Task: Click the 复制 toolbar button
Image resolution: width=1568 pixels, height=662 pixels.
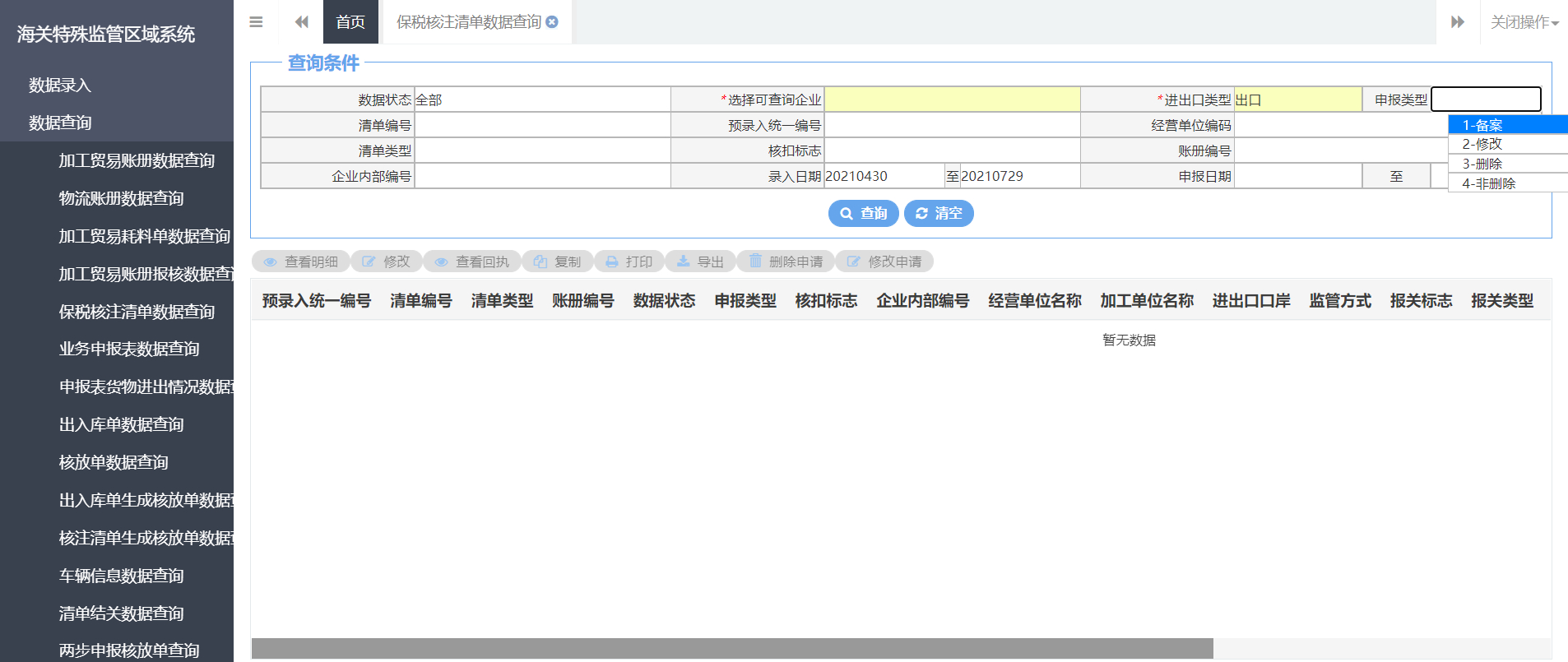Action: [558, 262]
